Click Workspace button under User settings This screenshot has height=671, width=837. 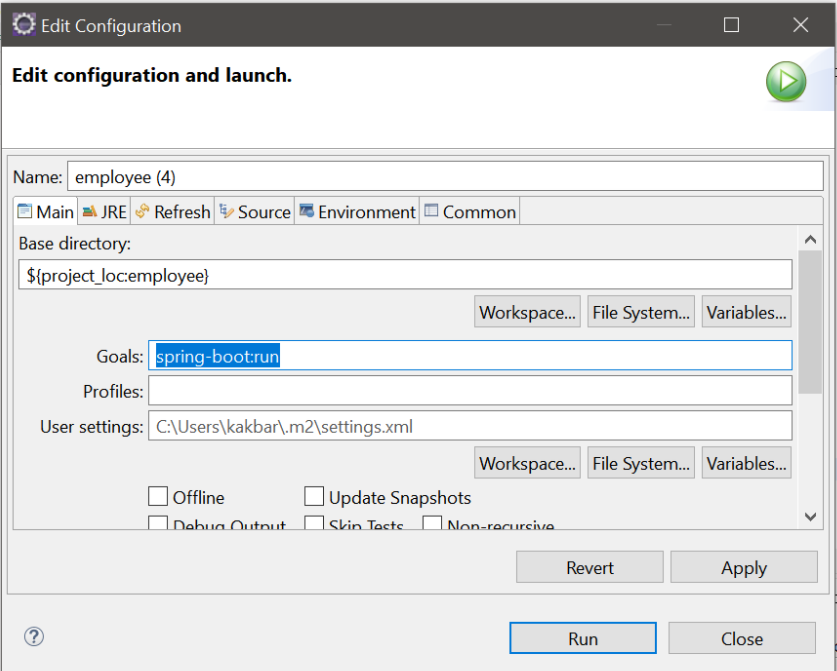[527, 463]
